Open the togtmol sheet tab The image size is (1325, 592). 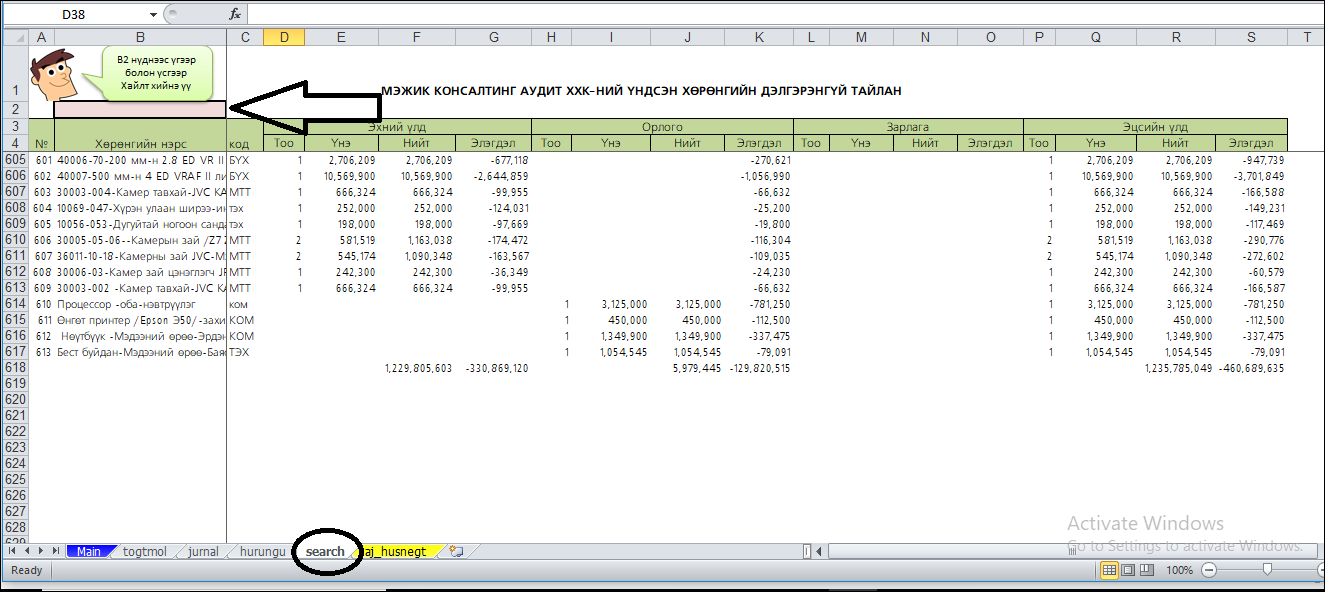[145, 551]
